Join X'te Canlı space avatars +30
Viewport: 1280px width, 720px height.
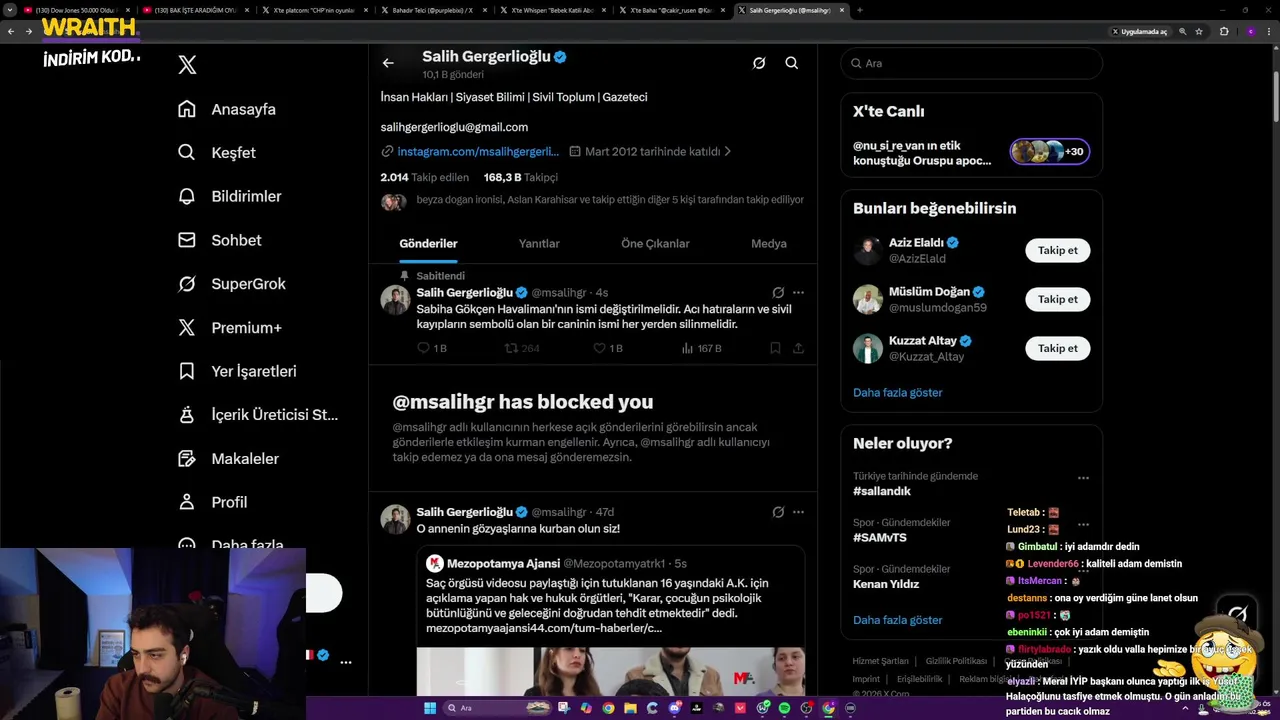pos(1049,152)
